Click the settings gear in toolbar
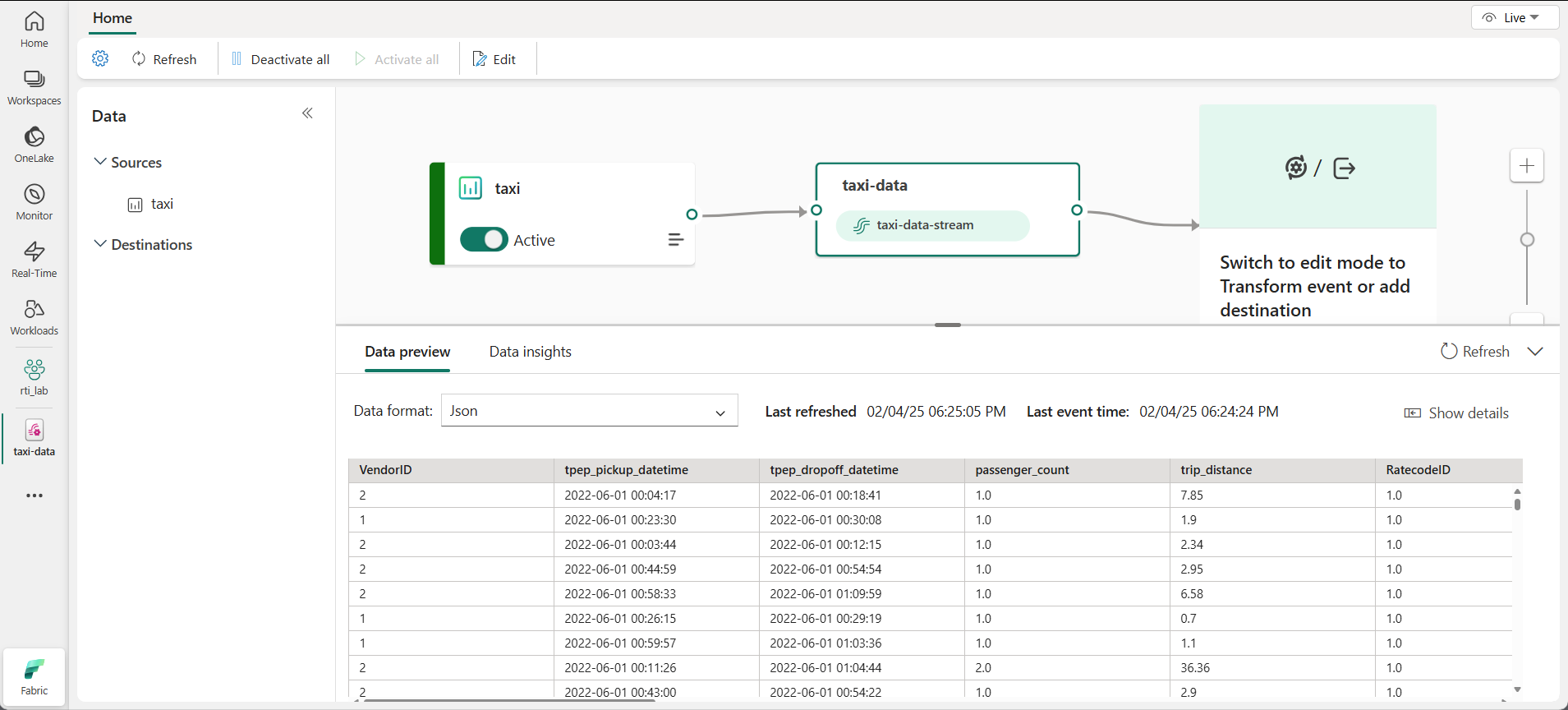 100,58
